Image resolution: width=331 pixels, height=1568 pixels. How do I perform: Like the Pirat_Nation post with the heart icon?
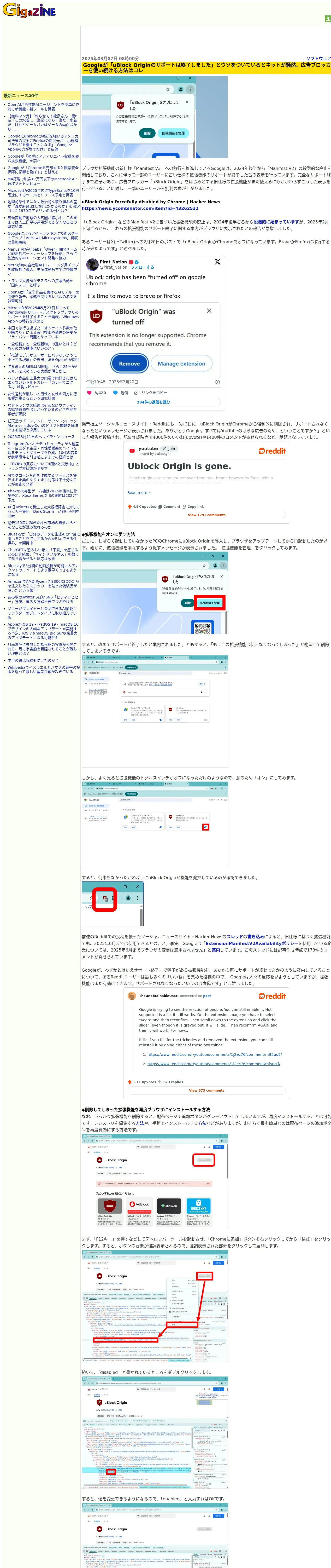90,393
